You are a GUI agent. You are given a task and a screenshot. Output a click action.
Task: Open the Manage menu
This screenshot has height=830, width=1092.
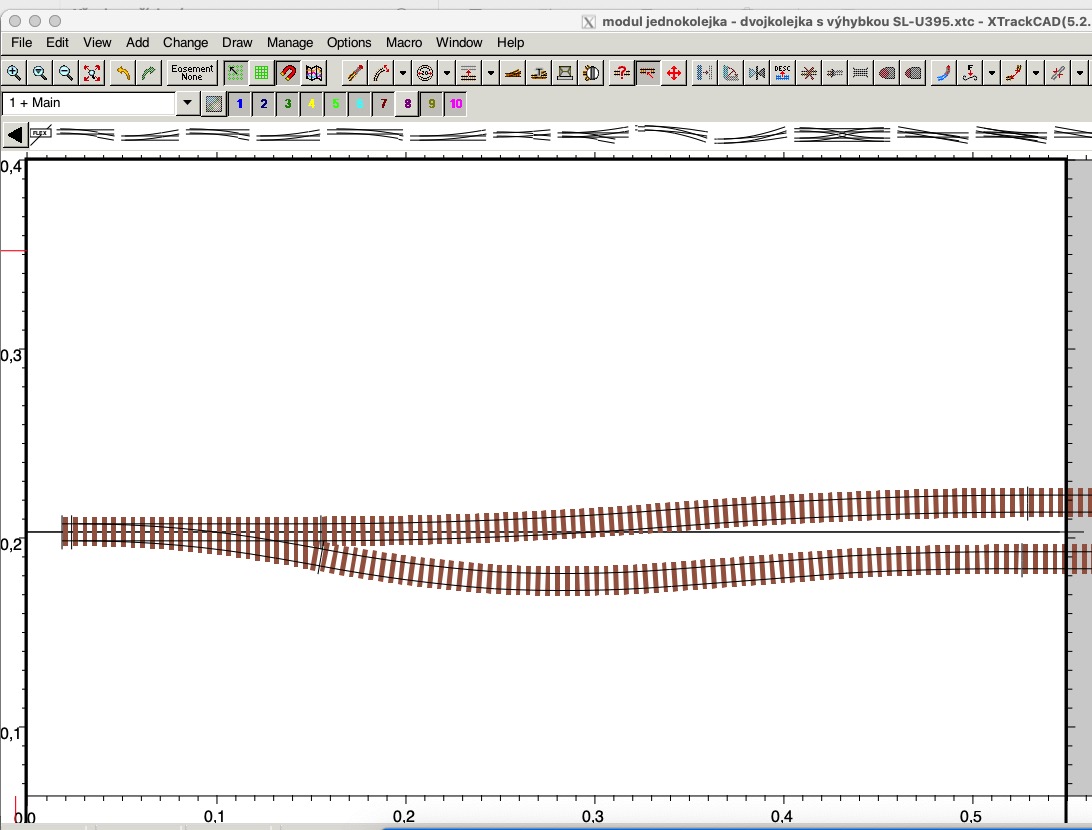click(x=290, y=42)
